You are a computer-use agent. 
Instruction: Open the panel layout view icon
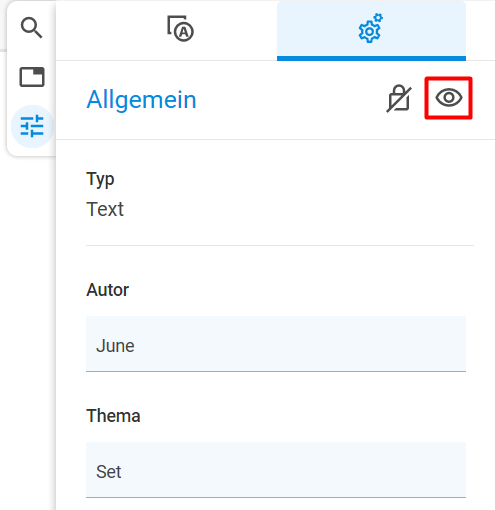pyautogui.click(x=32, y=77)
